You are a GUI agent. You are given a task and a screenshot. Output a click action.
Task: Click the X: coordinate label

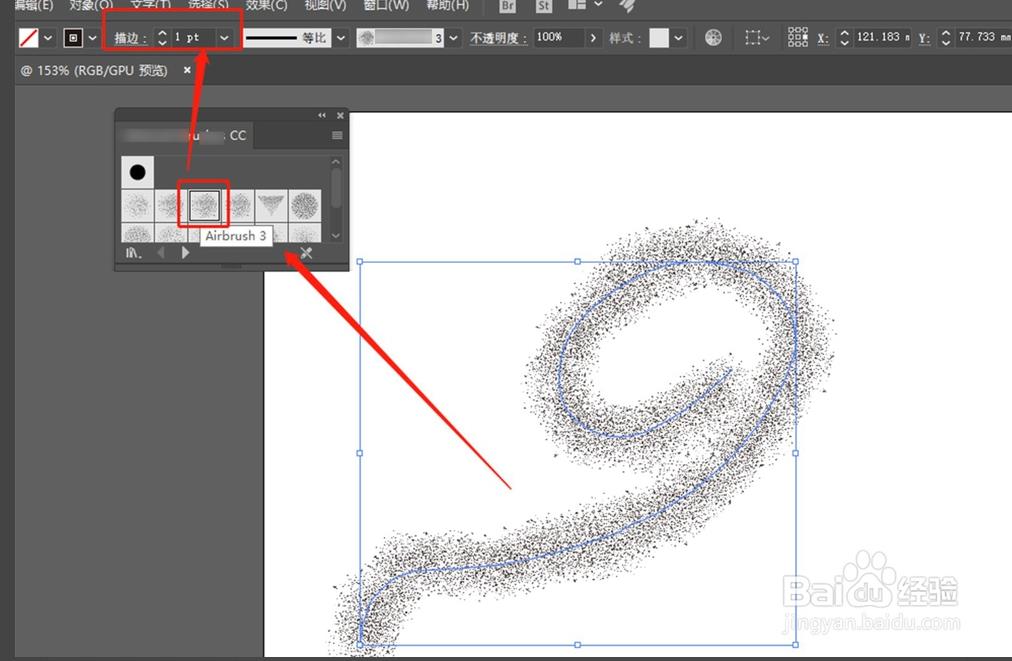point(823,38)
